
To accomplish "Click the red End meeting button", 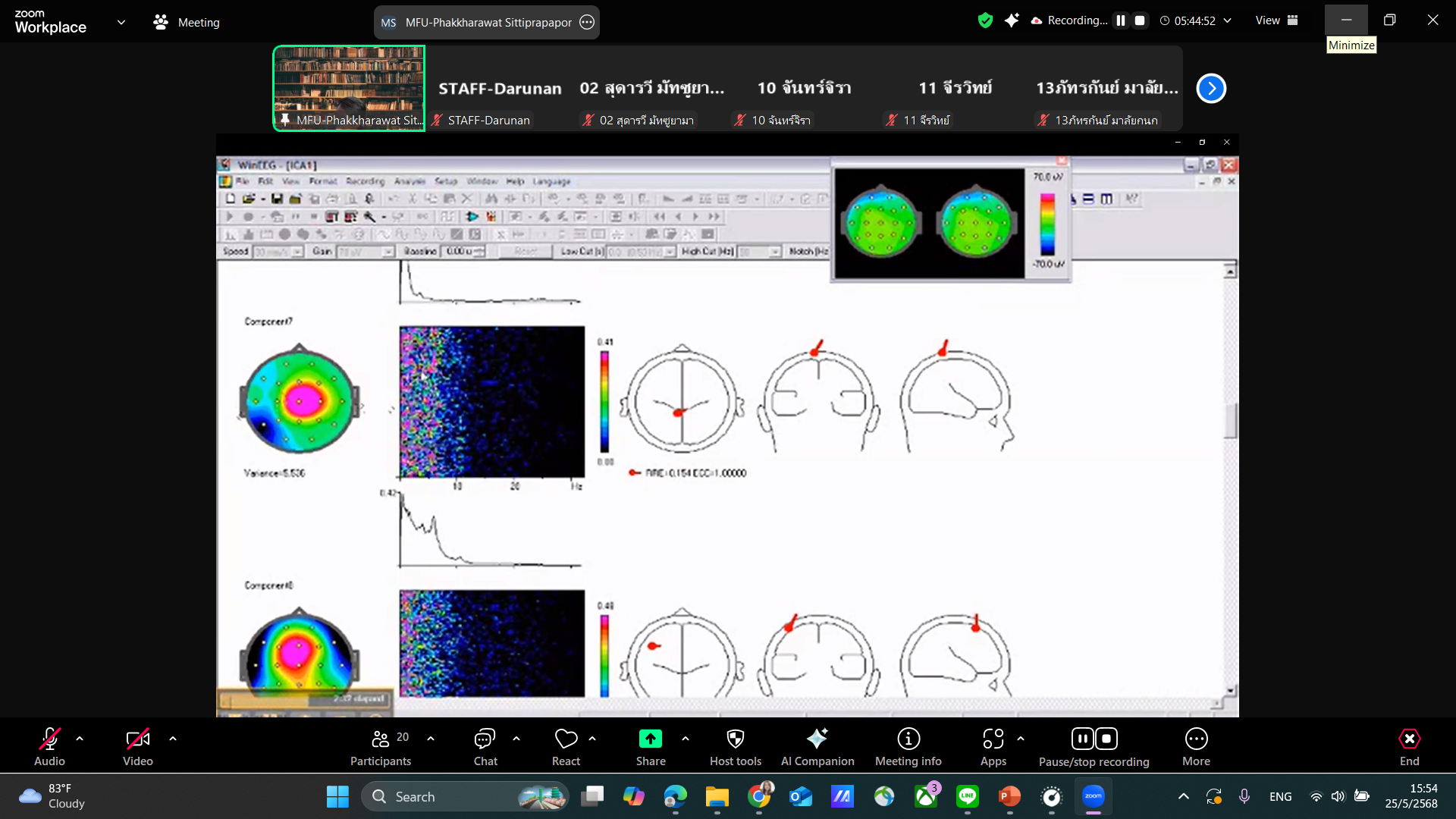I will click(x=1409, y=739).
